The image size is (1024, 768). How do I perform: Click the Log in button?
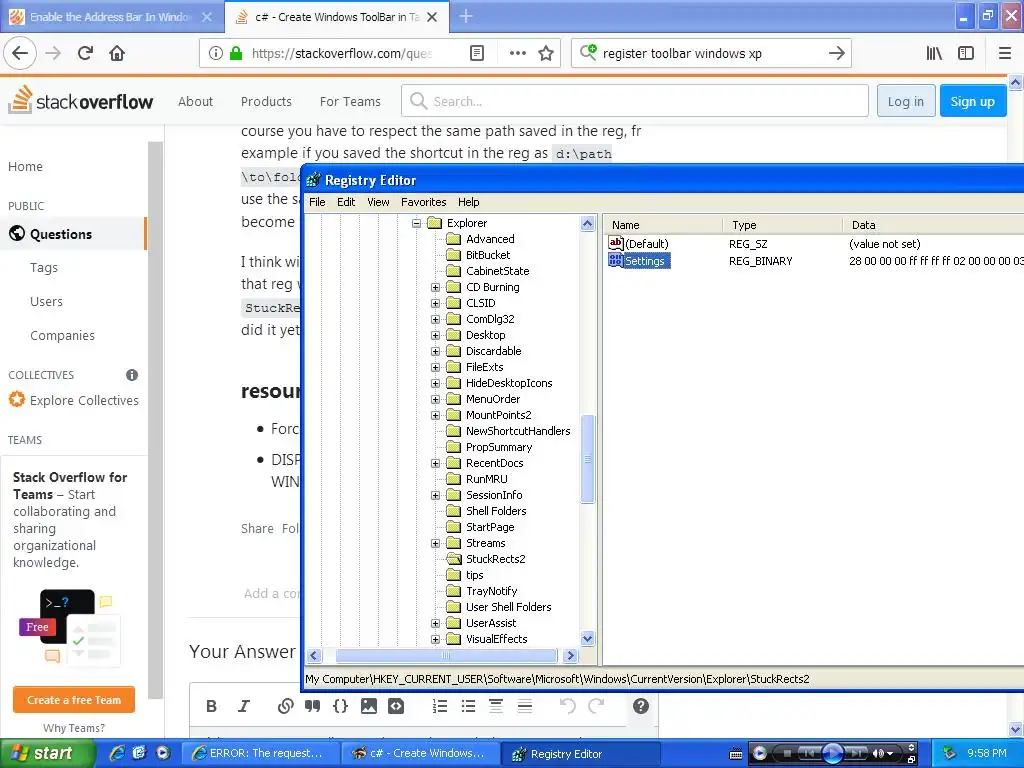tap(906, 101)
